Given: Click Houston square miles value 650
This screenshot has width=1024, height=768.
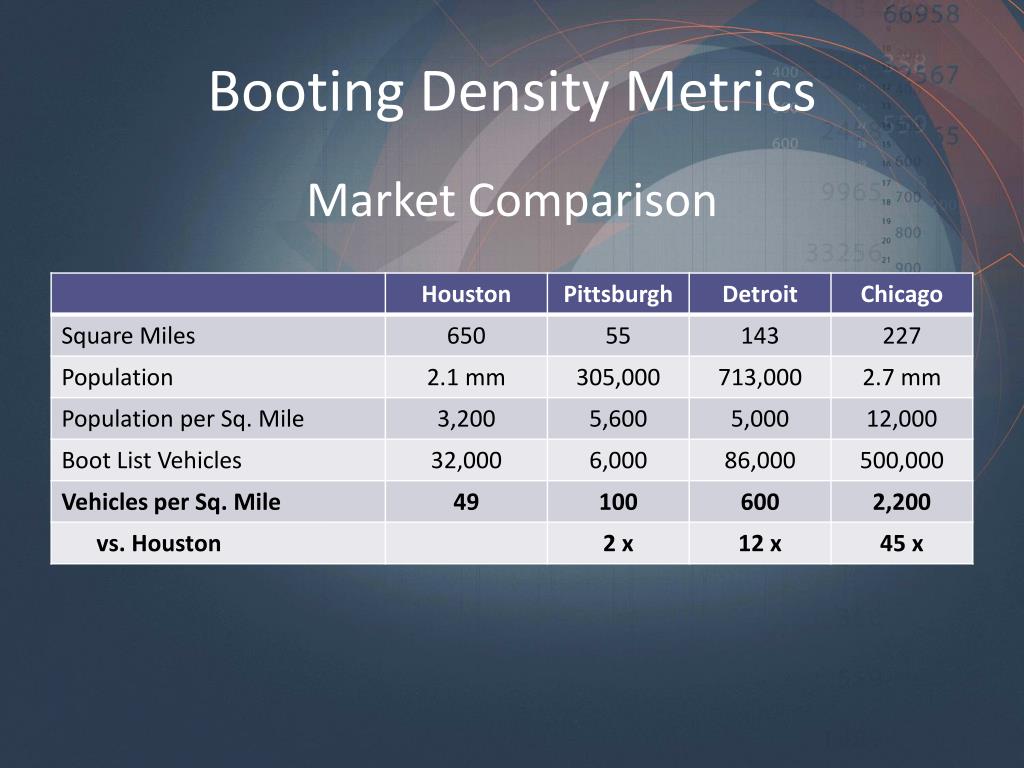Looking at the screenshot, I should pos(466,336).
